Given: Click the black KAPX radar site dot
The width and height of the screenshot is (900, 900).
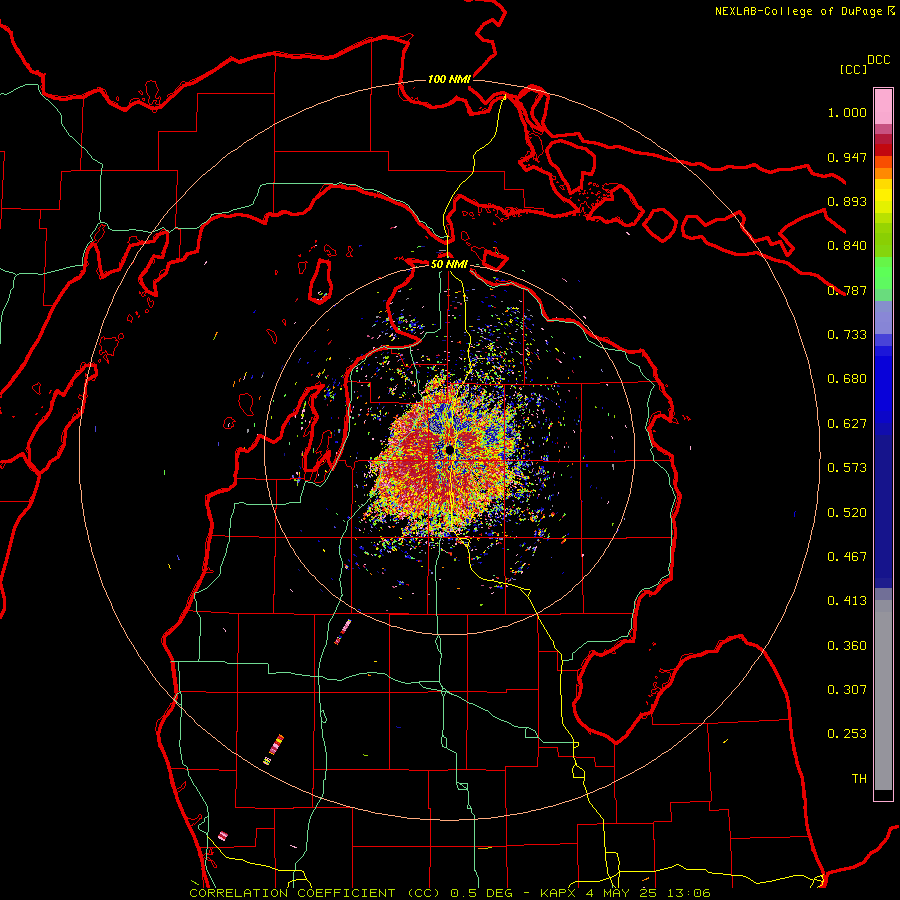Looking at the screenshot, I should tap(449, 449).
